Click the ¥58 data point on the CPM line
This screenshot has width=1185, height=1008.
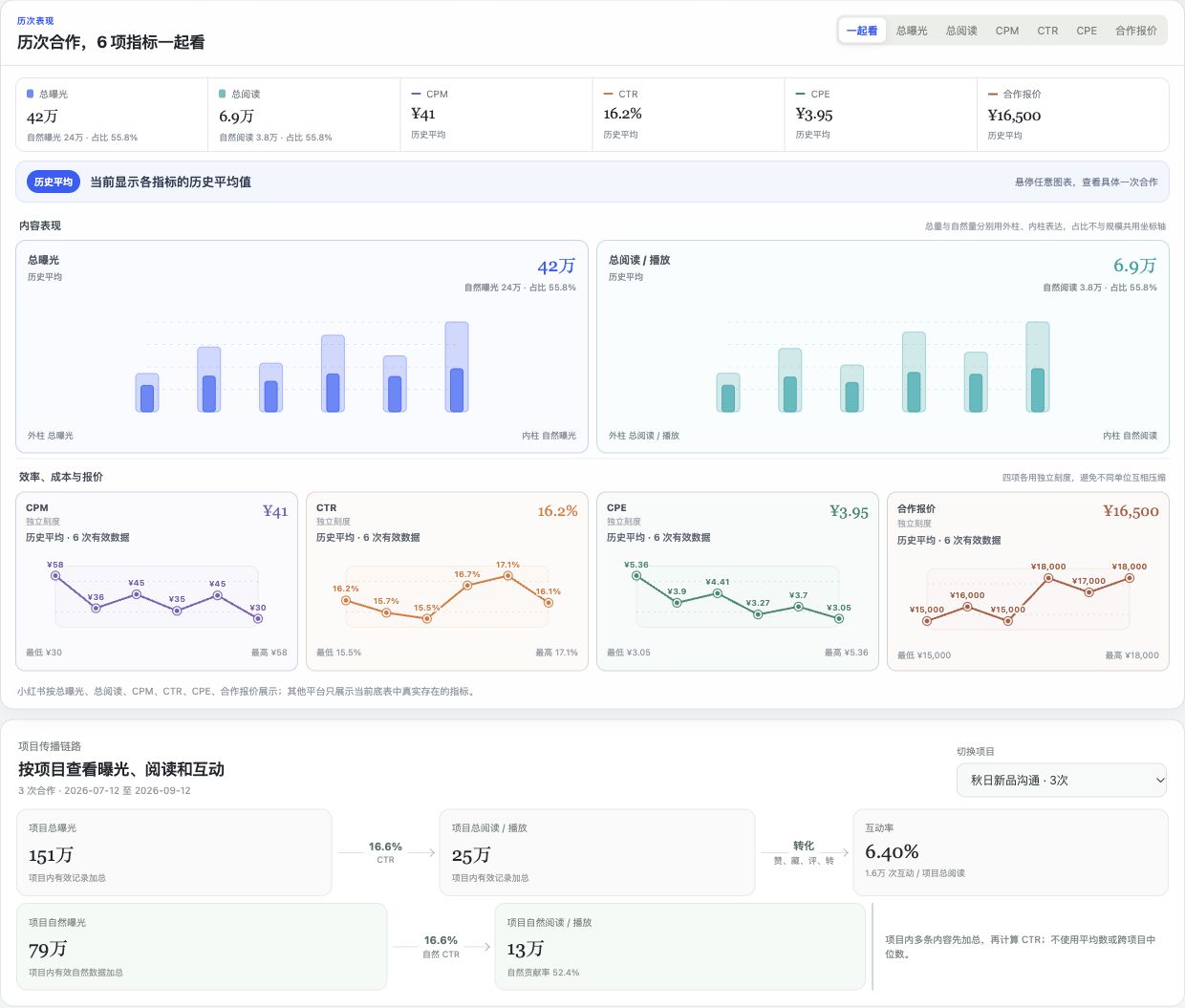55,576
